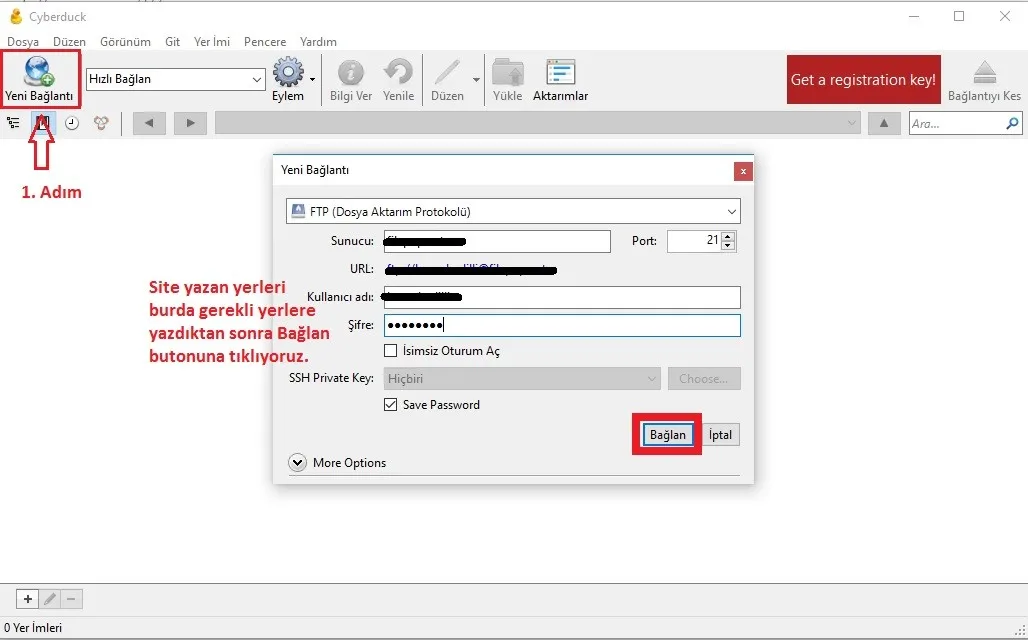Screen dimensions: 1028x640
Task: Uncheck the Save Password checkbox
Action: [390, 405]
